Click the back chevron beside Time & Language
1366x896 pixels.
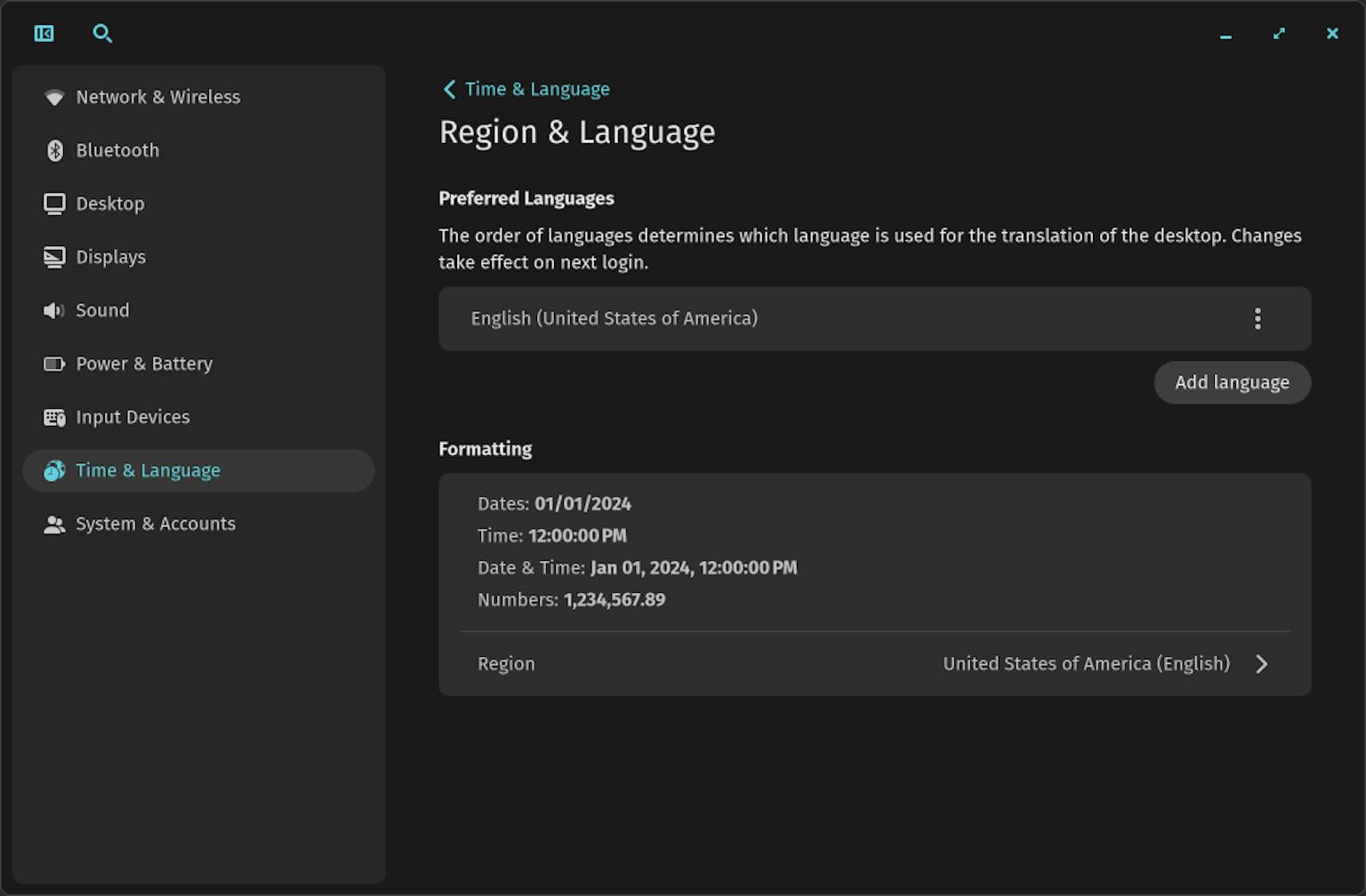click(x=449, y=89)
